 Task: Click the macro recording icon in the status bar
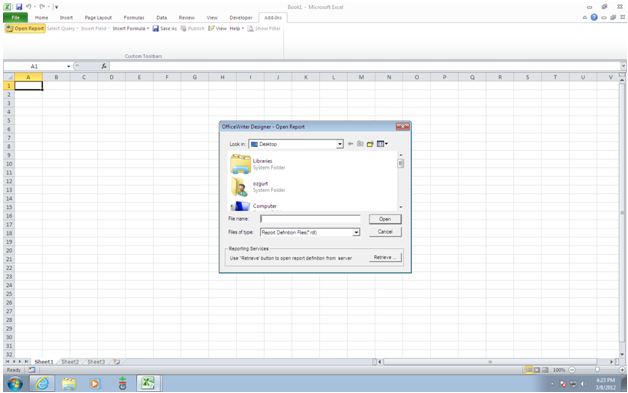coord(32,370)
